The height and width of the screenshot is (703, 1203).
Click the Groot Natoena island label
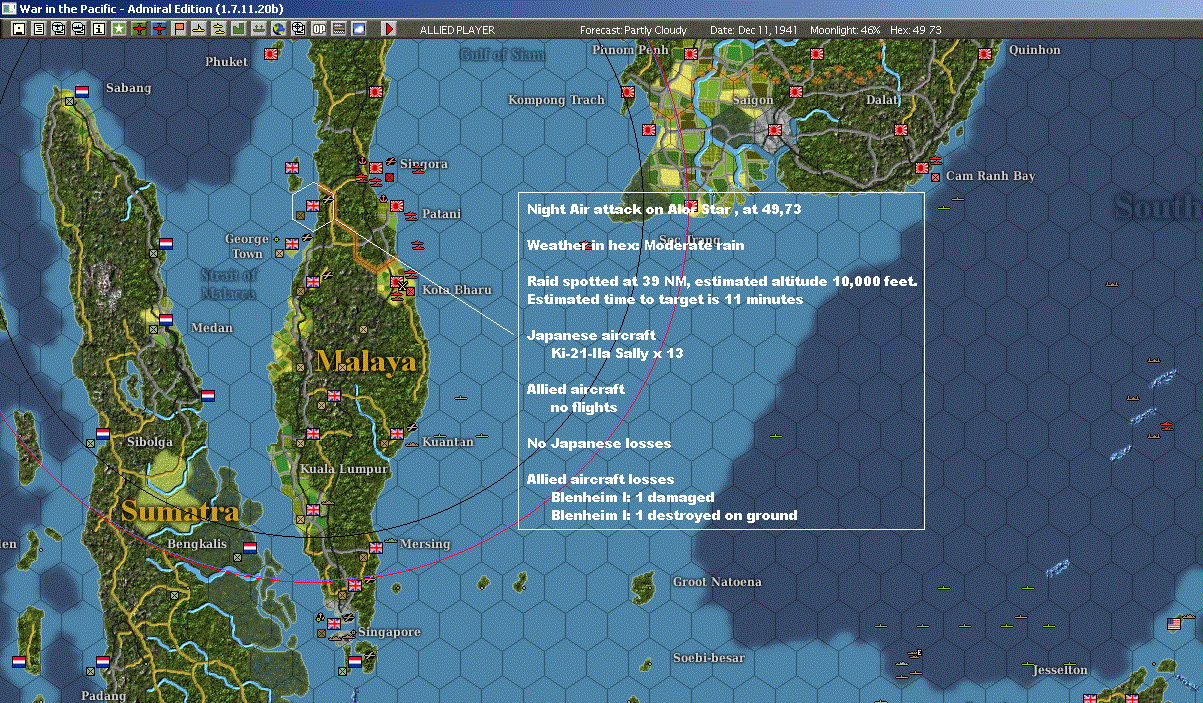tap(717, 582)
